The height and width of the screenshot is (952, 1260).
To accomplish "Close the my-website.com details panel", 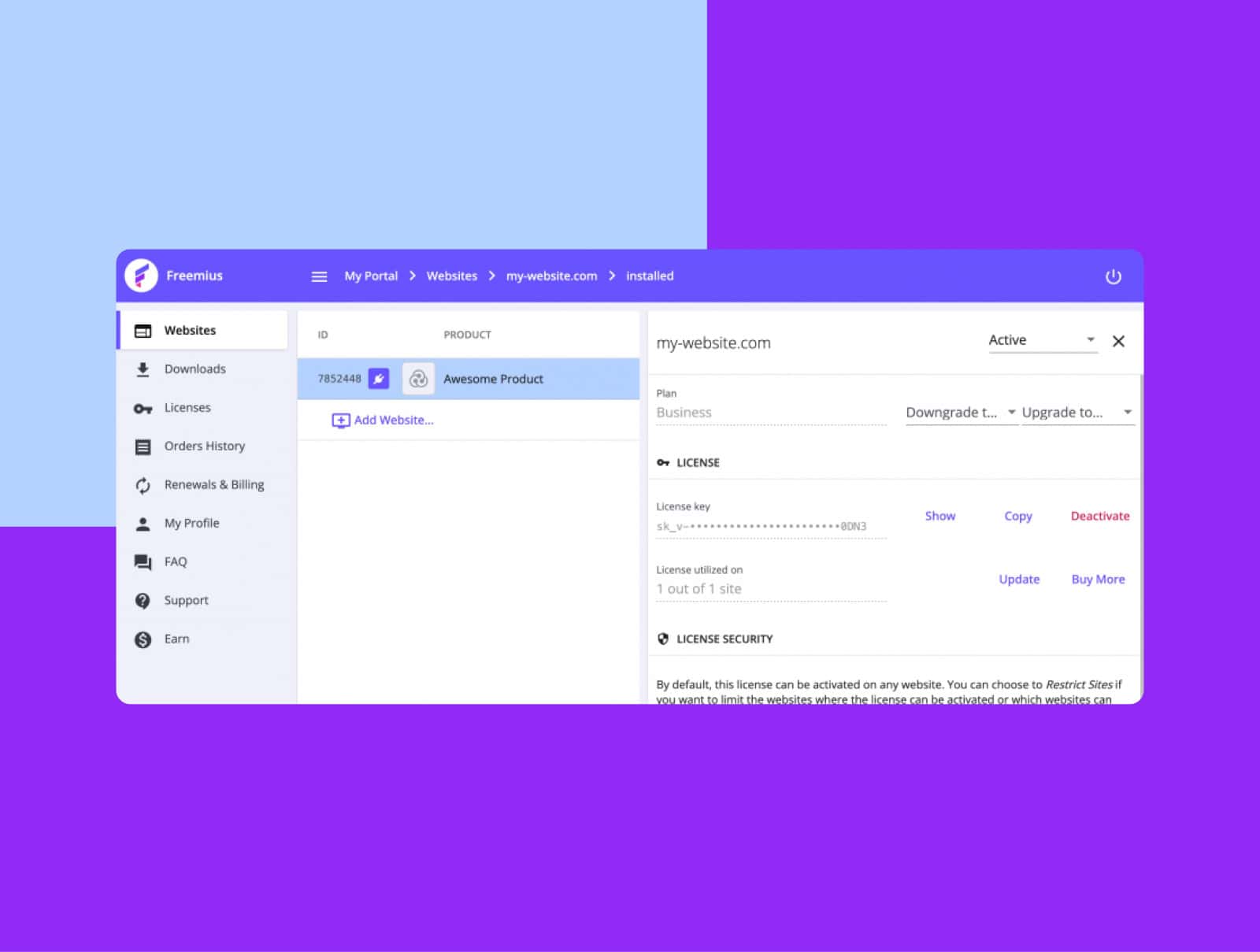I will coord(1118,341).
